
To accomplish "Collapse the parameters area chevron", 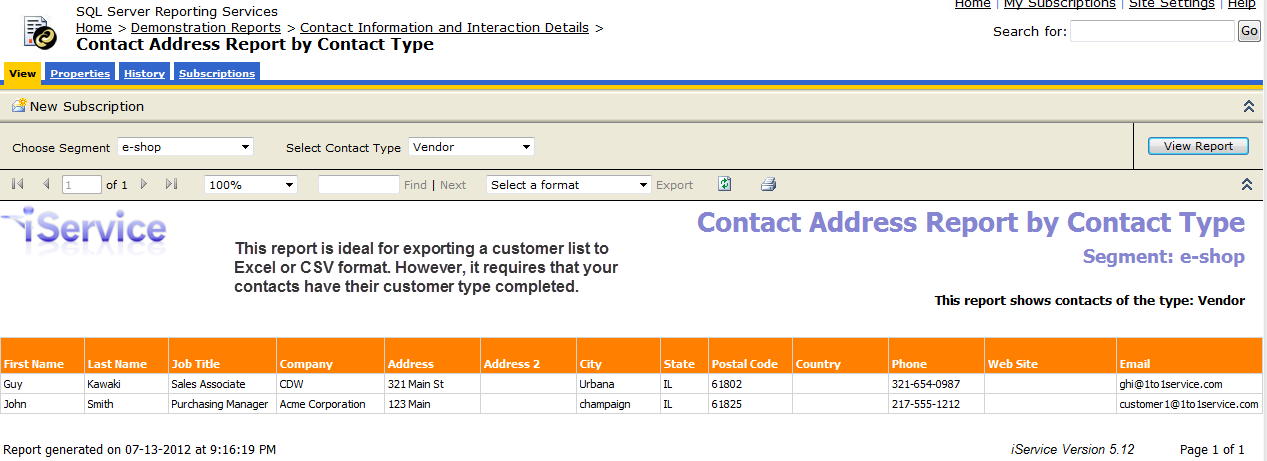I will coord(1248,106).
